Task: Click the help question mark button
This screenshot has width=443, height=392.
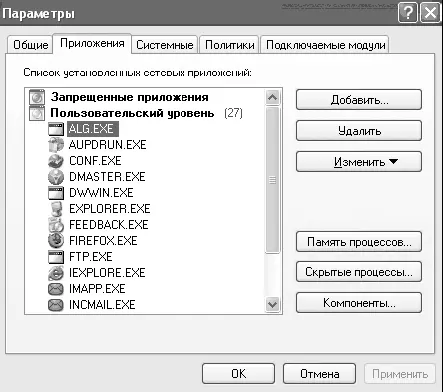Action: click(408, 13)
